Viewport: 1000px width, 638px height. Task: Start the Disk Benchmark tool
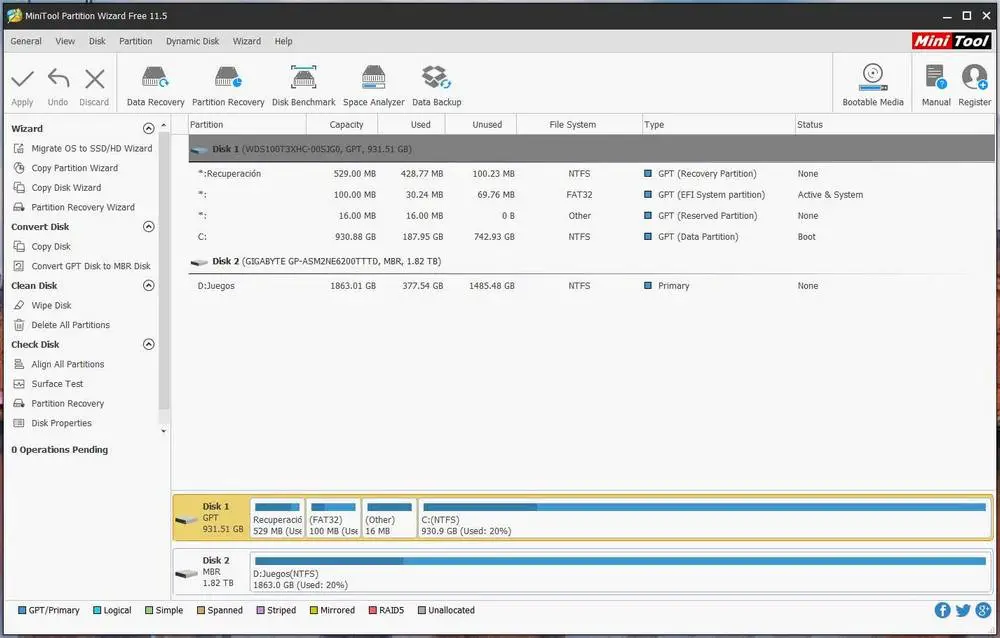pos(304,86)
